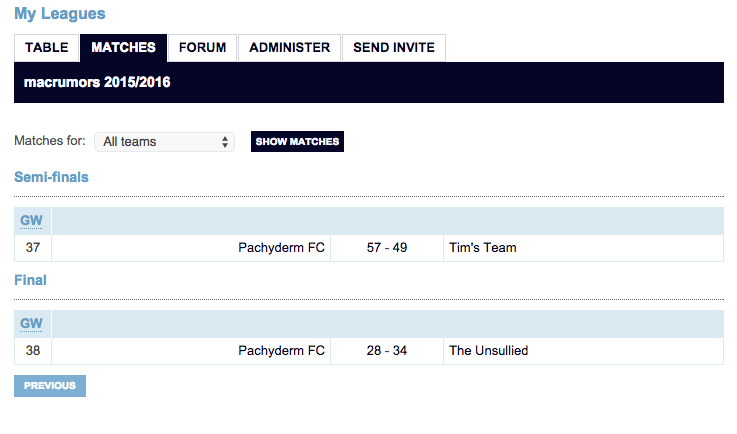Click the Semi-finals section heading

tap(51, 177)
